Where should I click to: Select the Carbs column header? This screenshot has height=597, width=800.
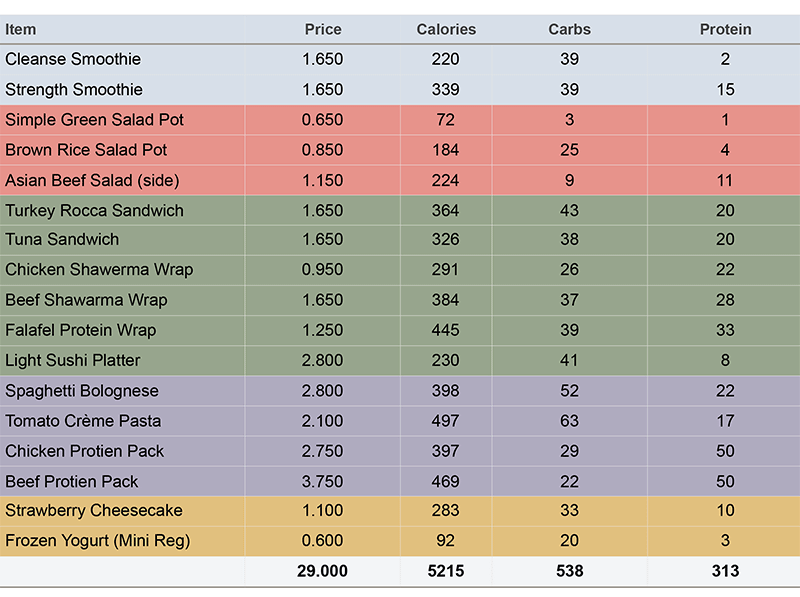[x=569, y=30]
